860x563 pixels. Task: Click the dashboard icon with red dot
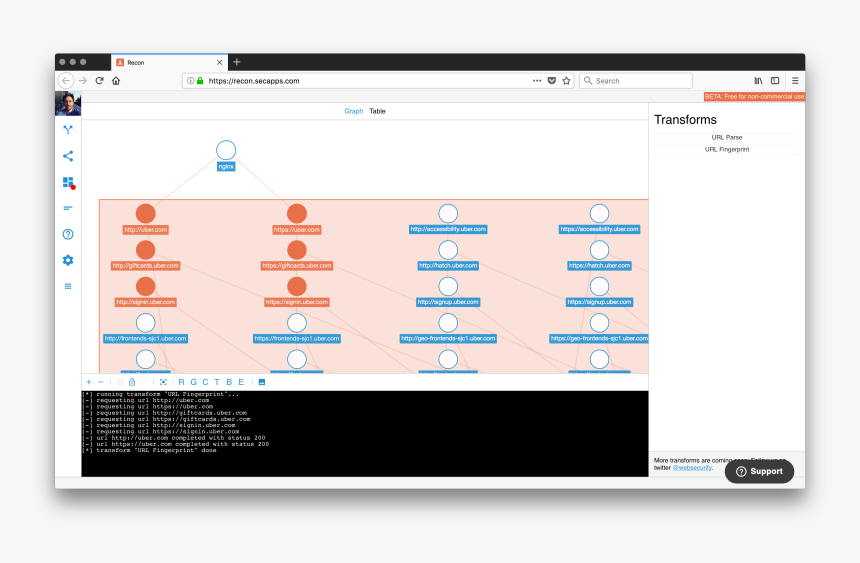tap(68, 182)
